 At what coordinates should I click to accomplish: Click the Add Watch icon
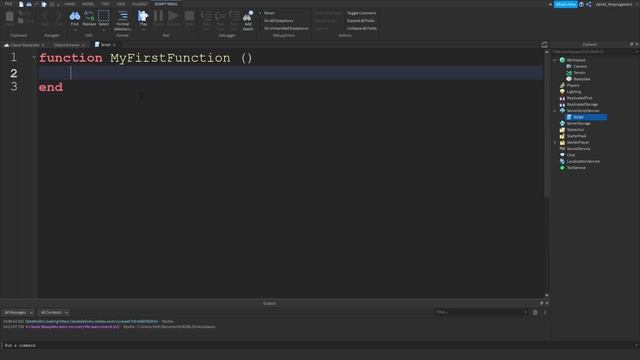248,16
